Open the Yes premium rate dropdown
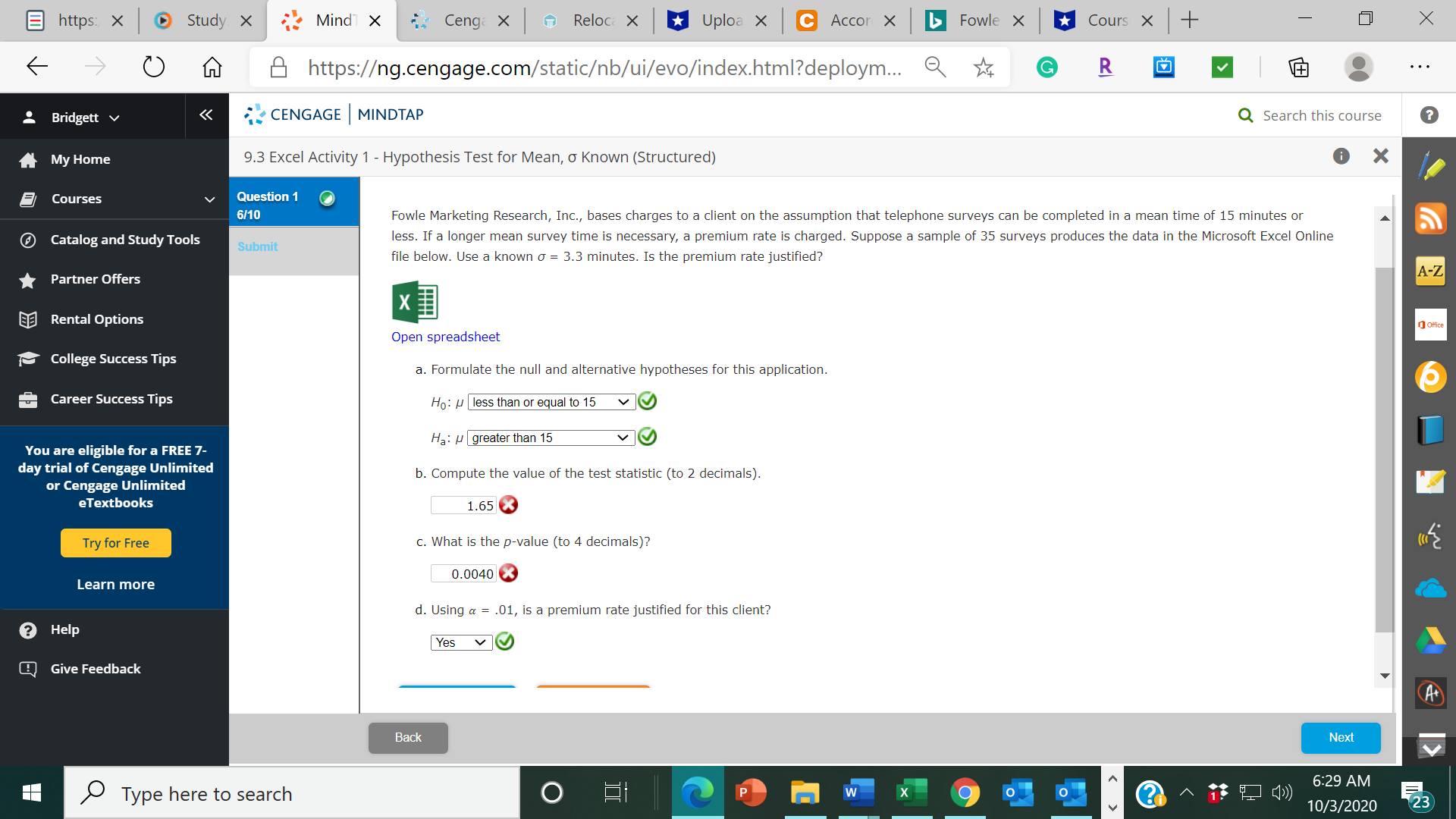Screen dimensions: 1456x819 pyautogui.click(x=460, y=642)
